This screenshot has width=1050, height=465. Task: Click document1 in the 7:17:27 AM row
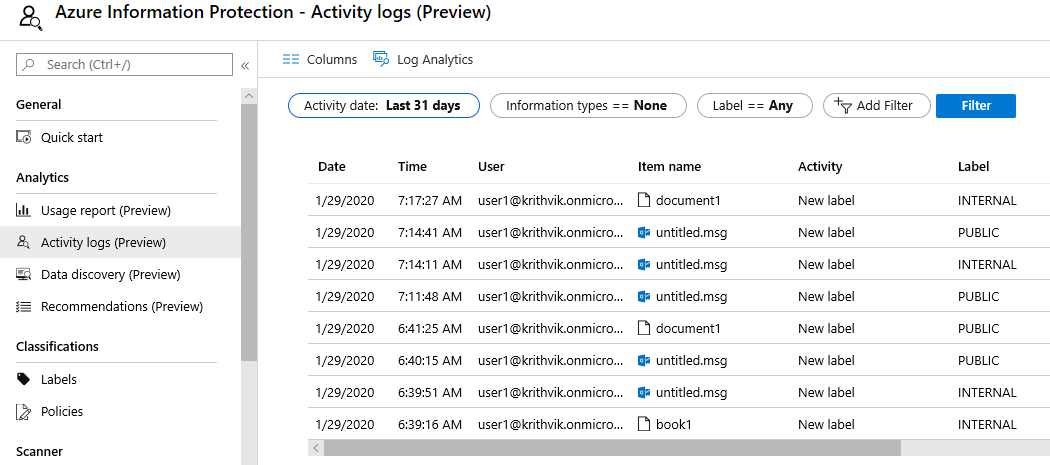coord(688,200)
